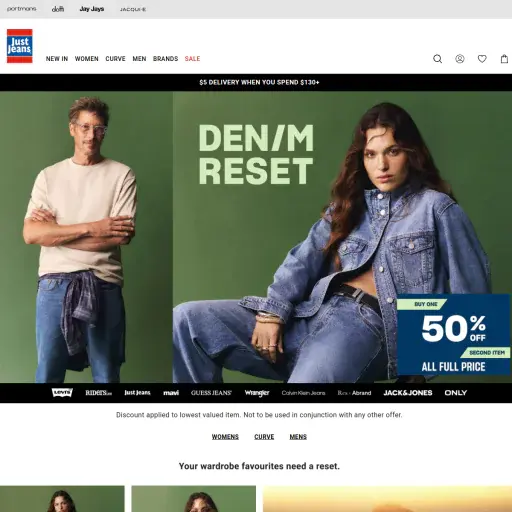This screenshot has width=512, height=512.
Task: Follow the MENS link below banner
Action: 298,437
